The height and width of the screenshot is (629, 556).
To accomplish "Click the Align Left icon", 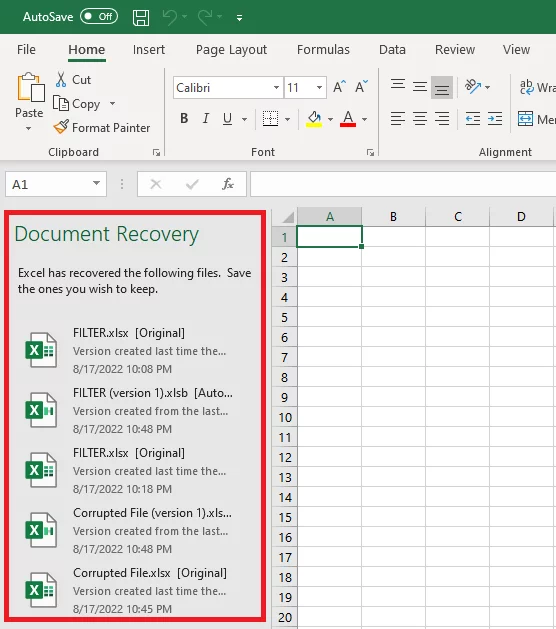I will pyautogui.click(x=398, y=118).
